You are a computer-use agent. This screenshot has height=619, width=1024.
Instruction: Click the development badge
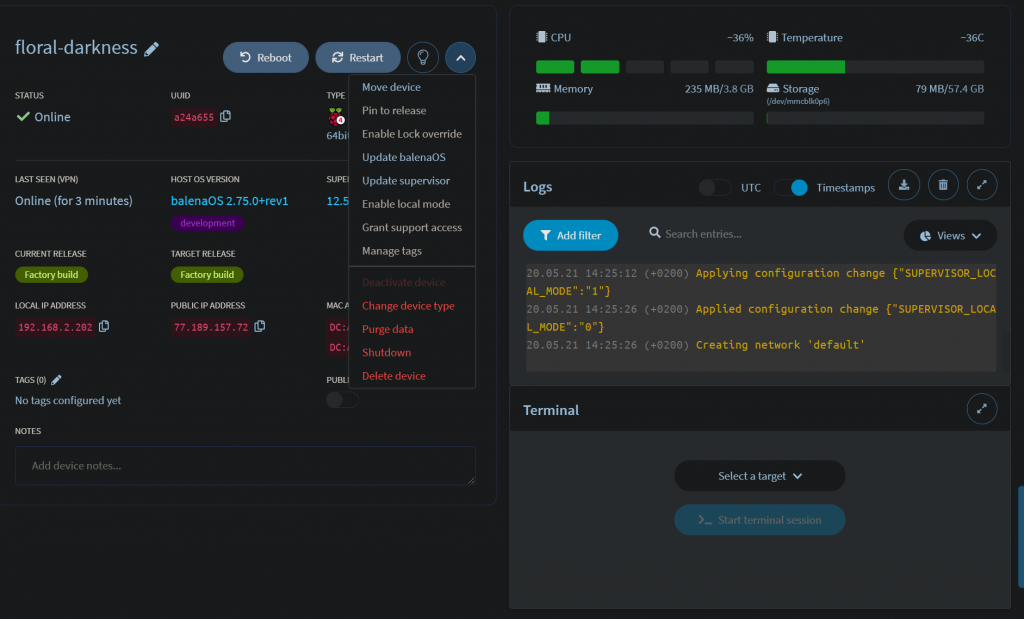[x=208, y=223]
